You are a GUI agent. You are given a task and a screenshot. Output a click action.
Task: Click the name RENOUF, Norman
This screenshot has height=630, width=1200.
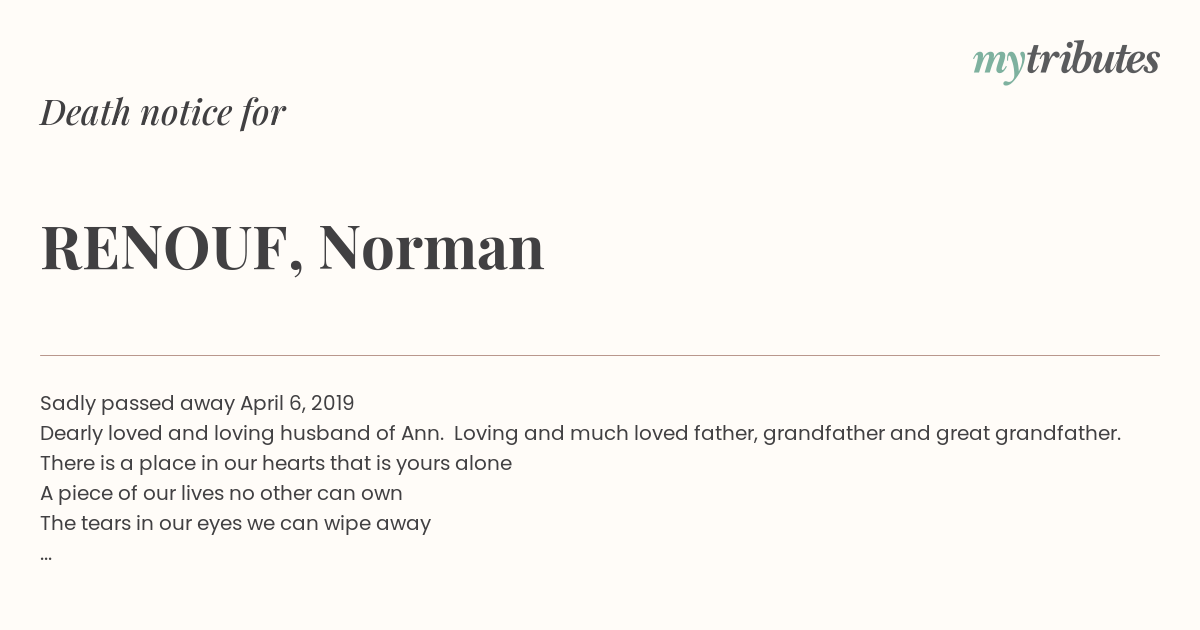click(292, 248)
